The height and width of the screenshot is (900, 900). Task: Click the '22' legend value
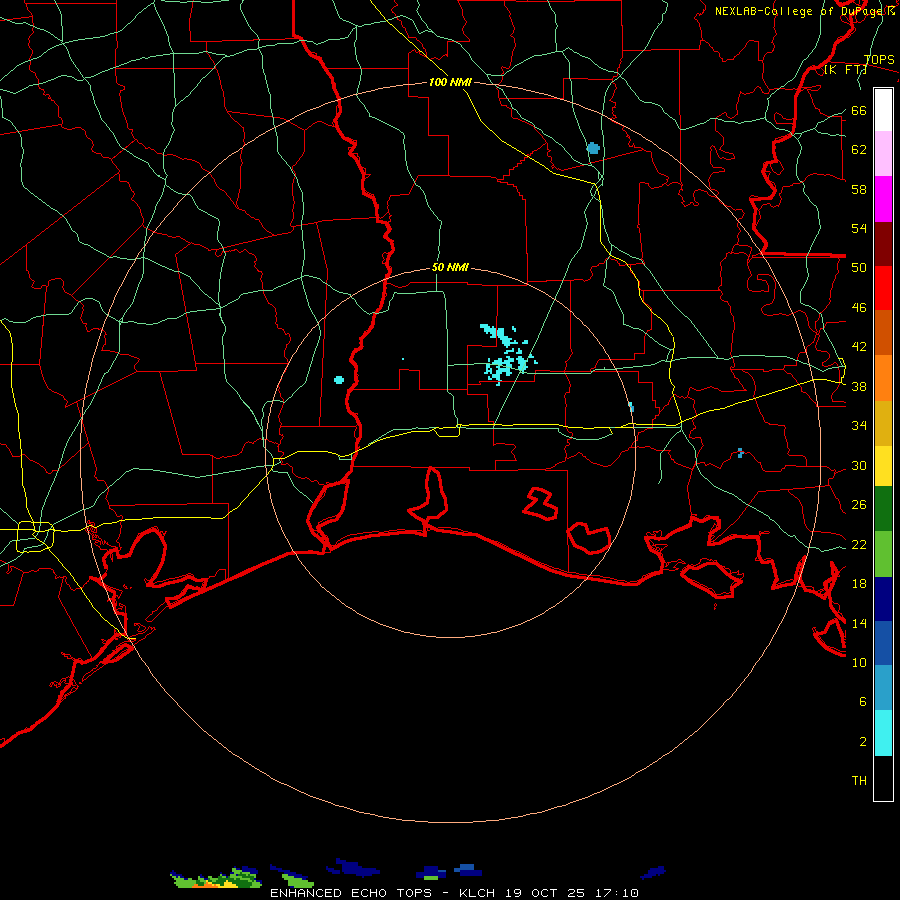859,544
